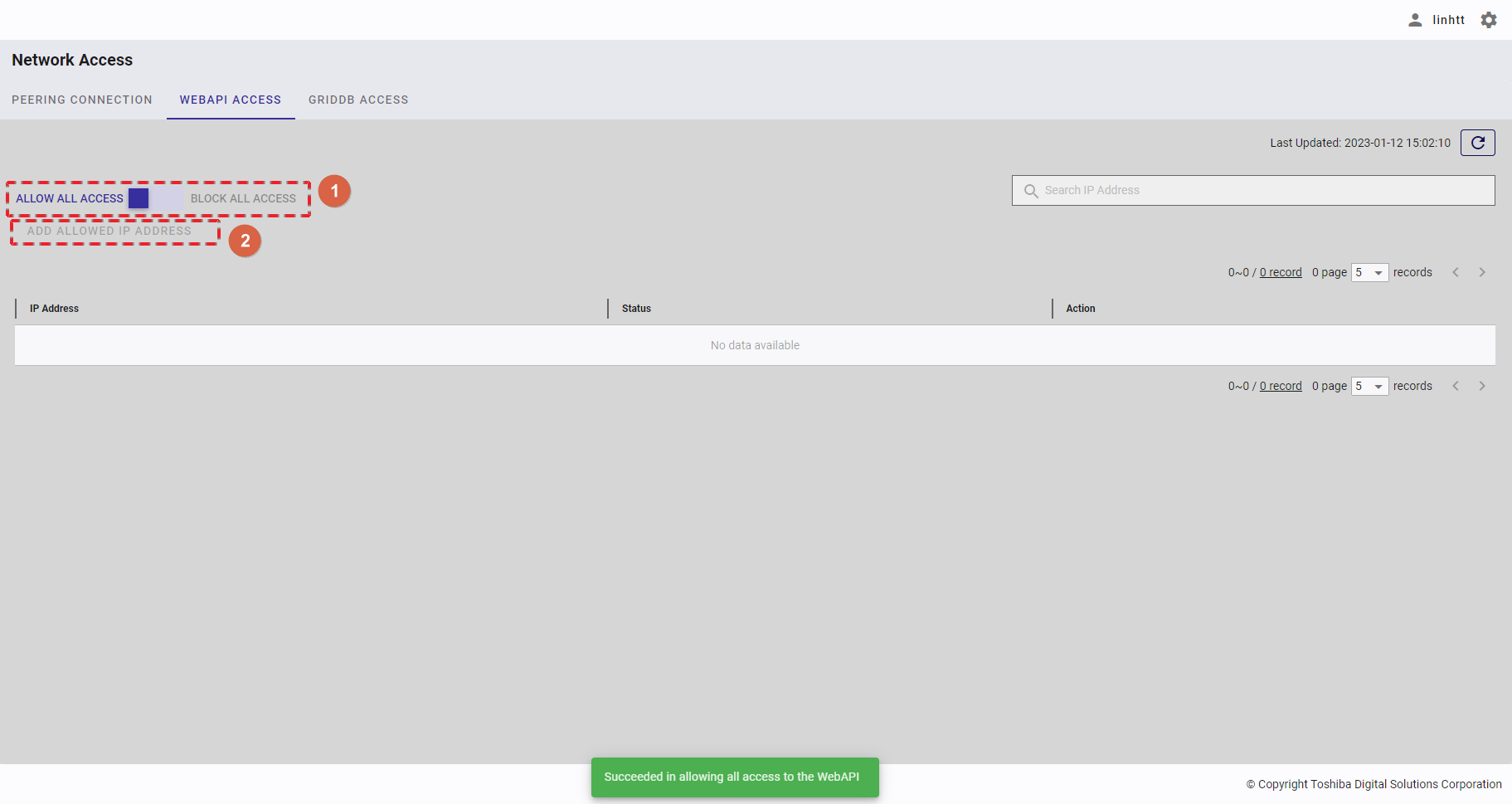This screenshot has width=1512, height=804.
Task: Go to previous page using top pagination arrow
Action: tap(1456, 272)
